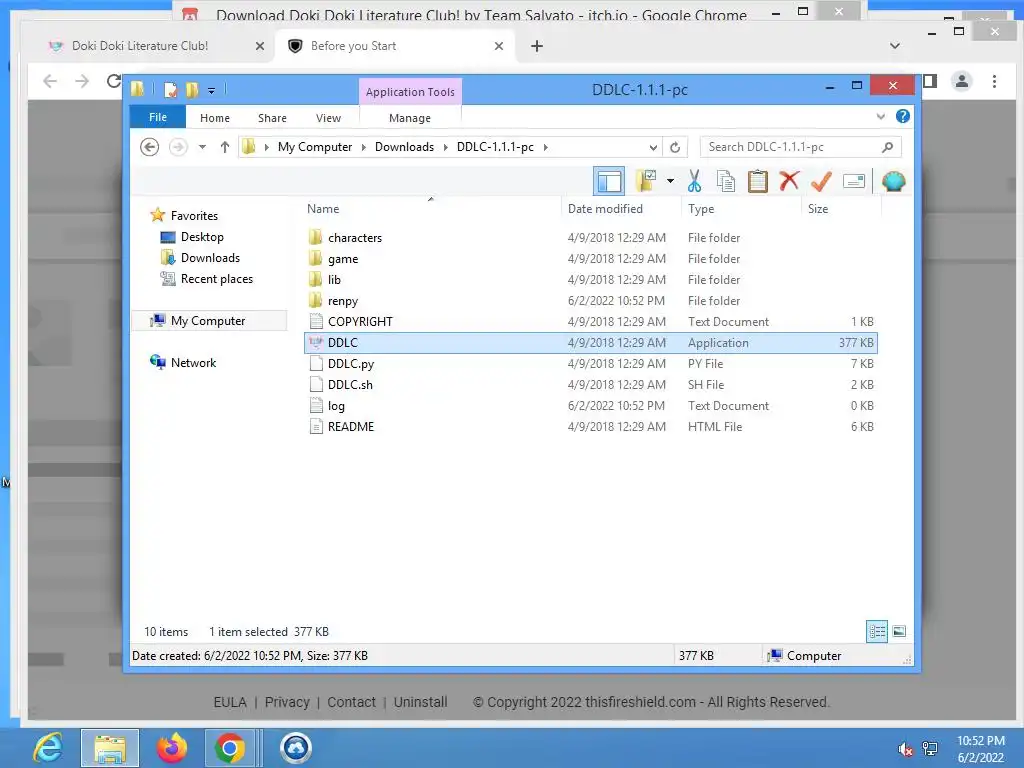Select Favorites in the navigation pane
This screenshot has height=768, width=1024.
(x=194, y=216)
